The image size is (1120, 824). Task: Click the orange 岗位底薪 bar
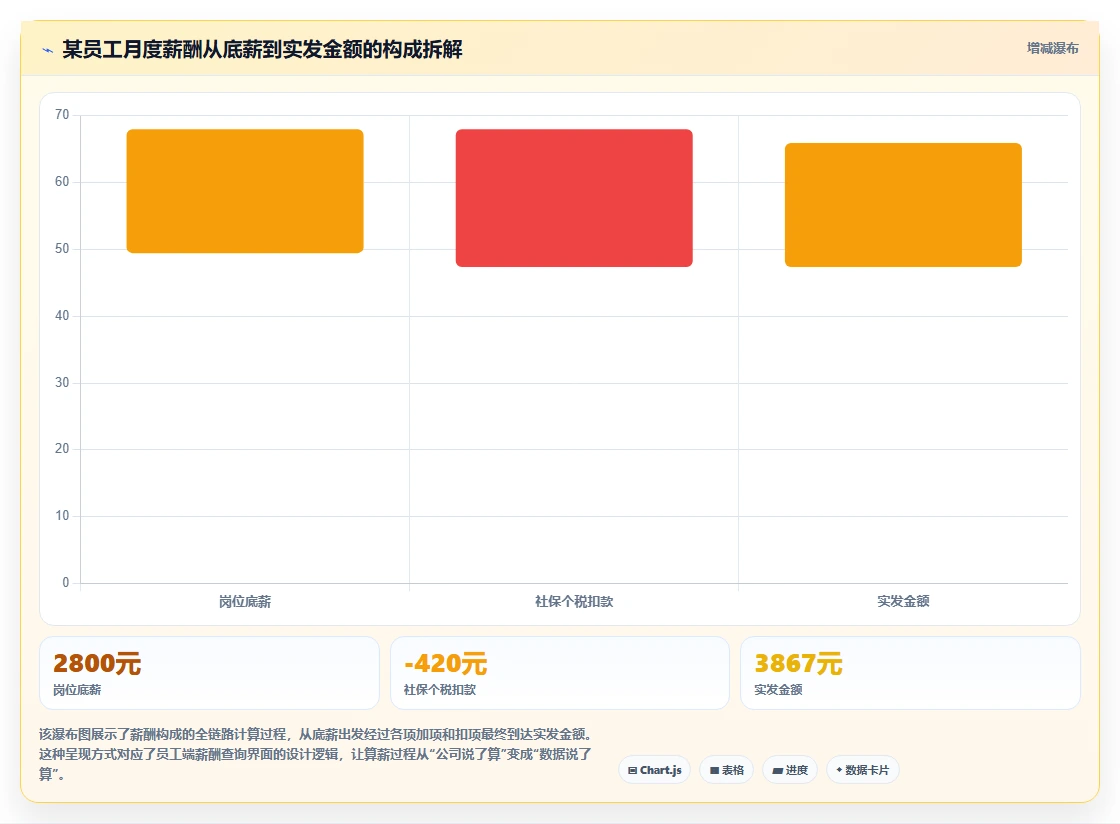pyautogui.click(x=245, y=191)
